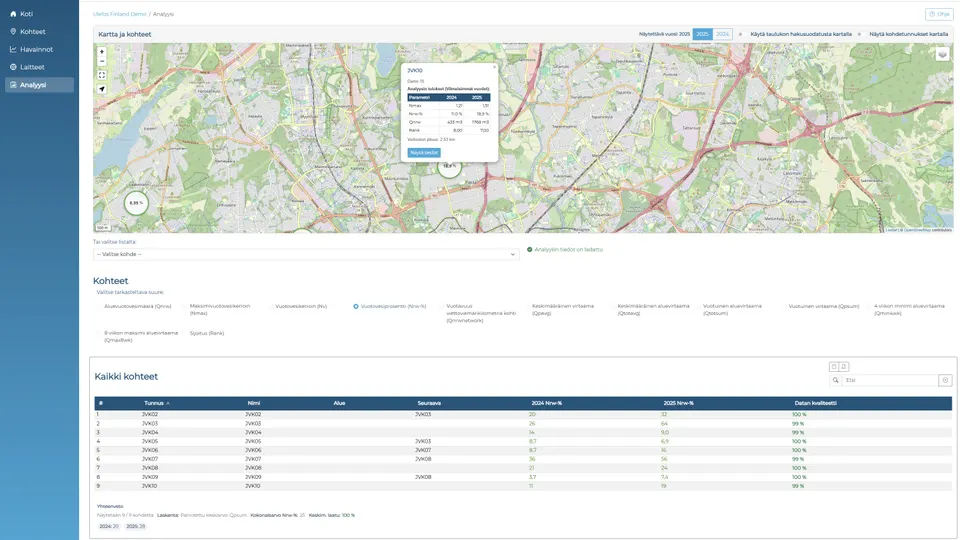
Task: Click Tunnus cell JVK10 in row 9
Action: coord(150,486)
